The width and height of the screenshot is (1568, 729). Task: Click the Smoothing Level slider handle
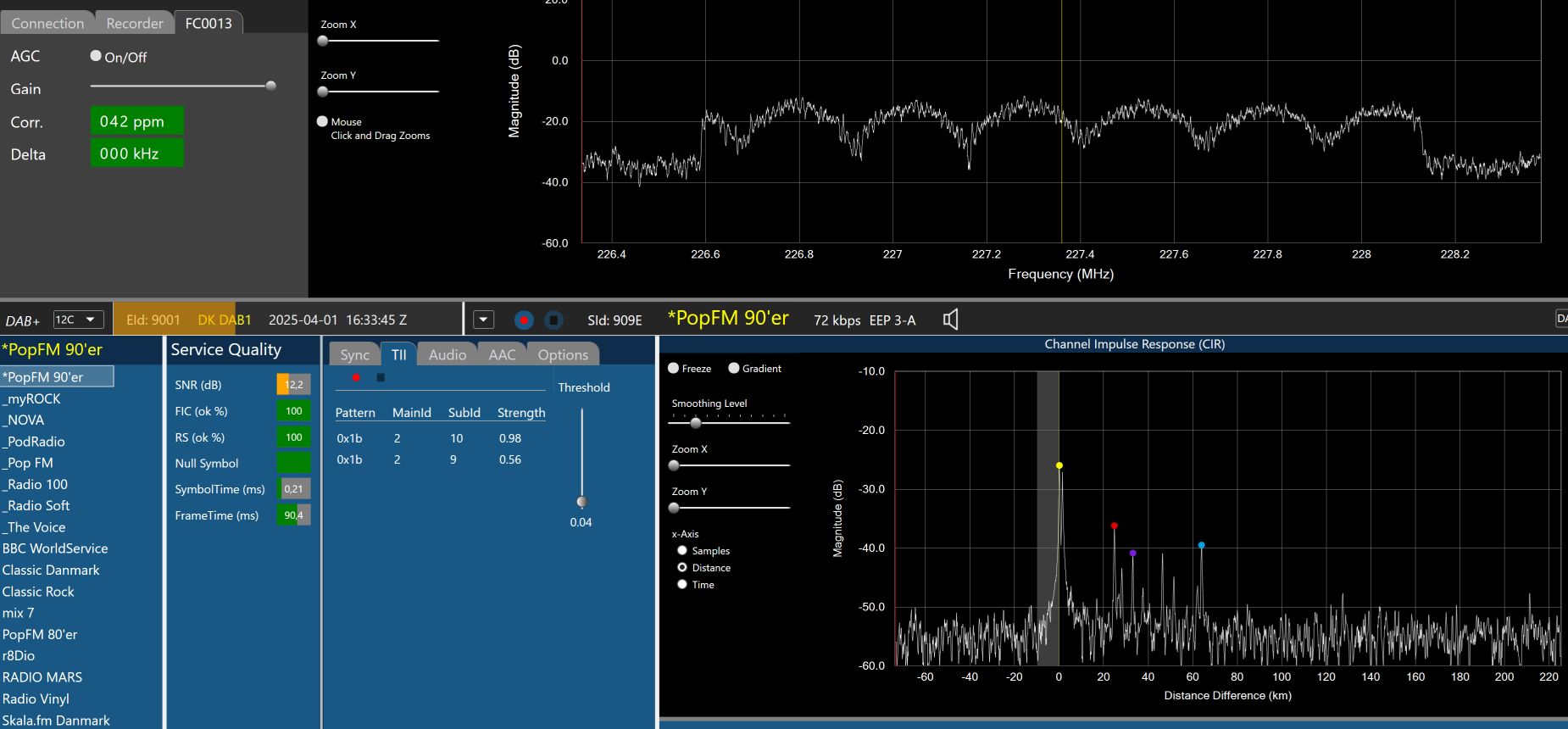pyautogui.click(x=696, y=422)
